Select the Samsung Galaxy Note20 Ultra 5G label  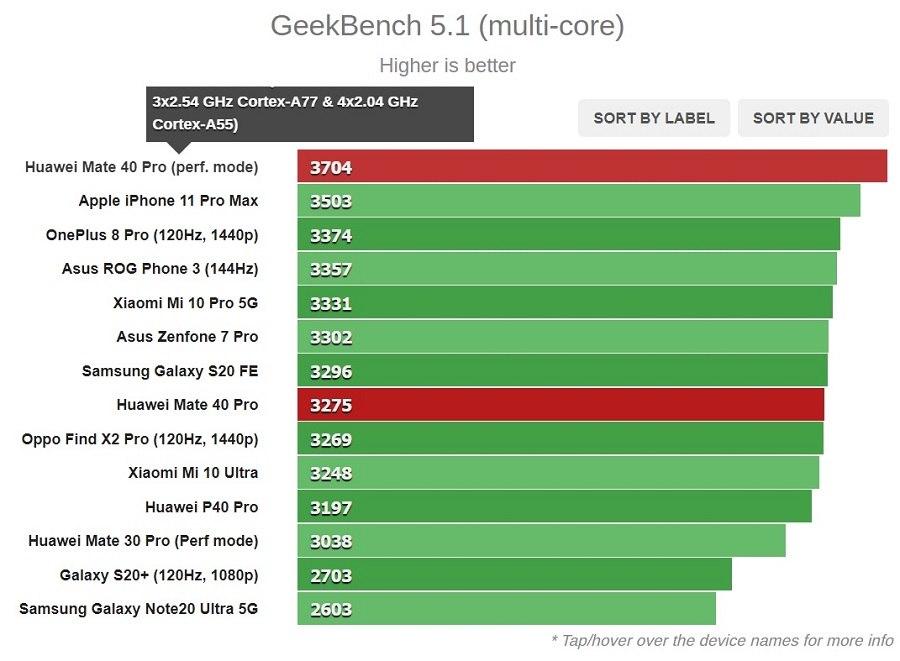click(138, 609)
